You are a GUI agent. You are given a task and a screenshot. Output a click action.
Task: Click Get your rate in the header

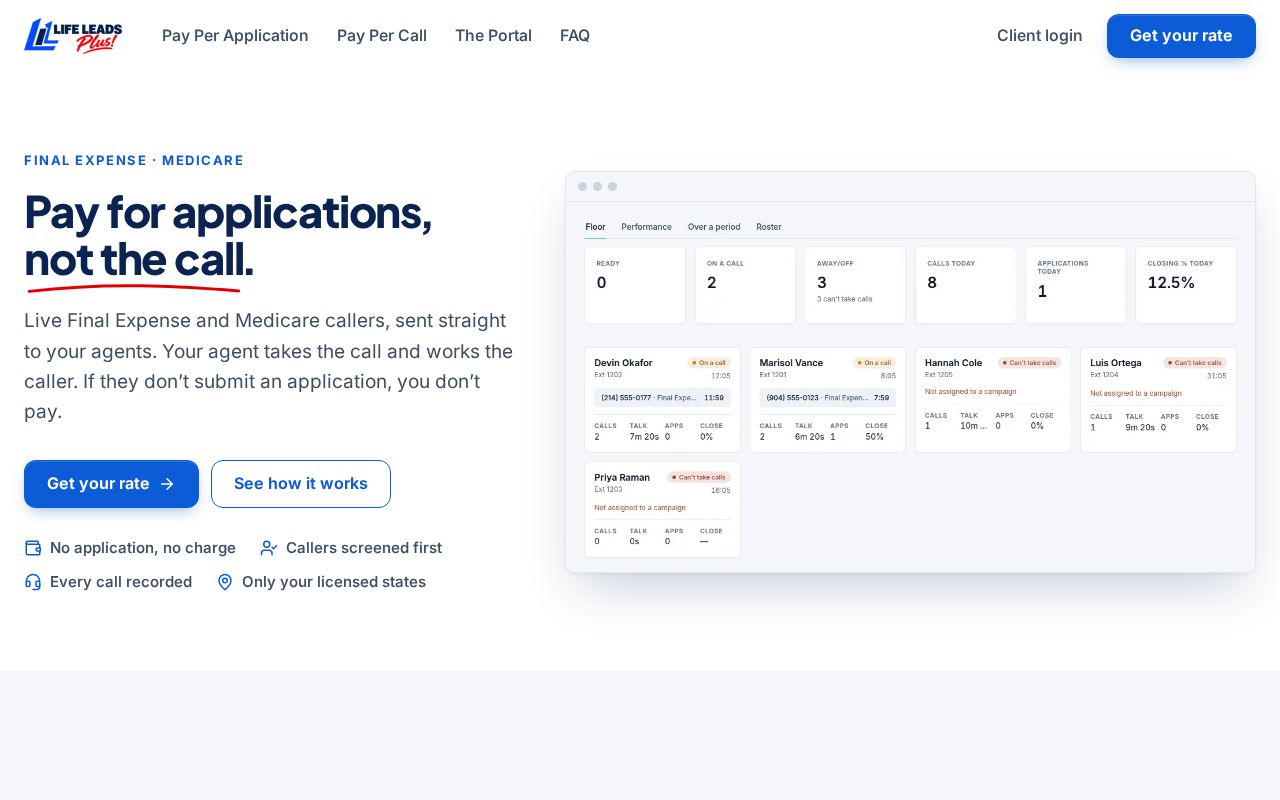click(1181, 36)
